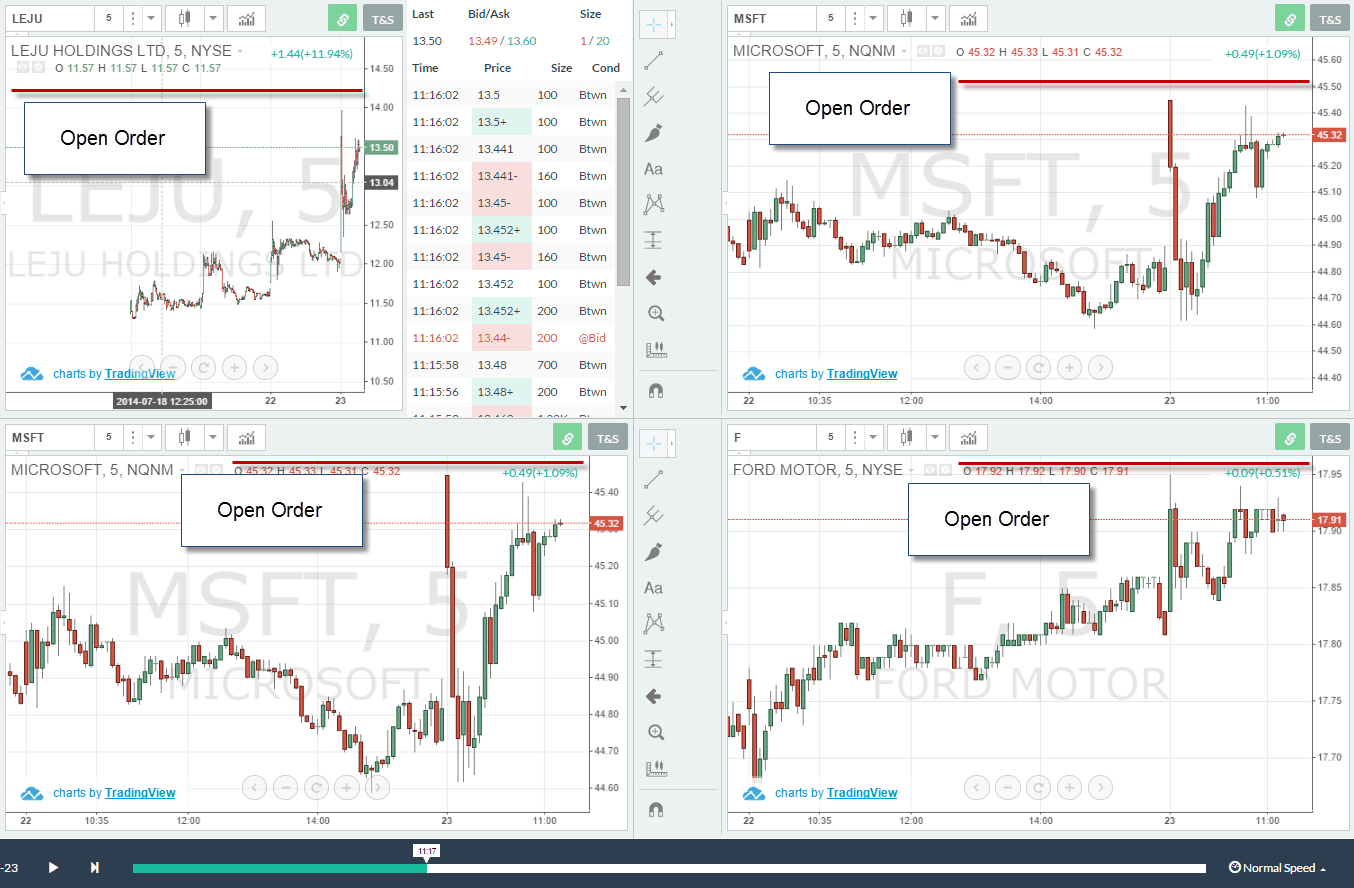Image resolution: width=1354 pixels, height=888 pixels.
Task: Pick the Brush drawing tool
Action: point(654,132)
